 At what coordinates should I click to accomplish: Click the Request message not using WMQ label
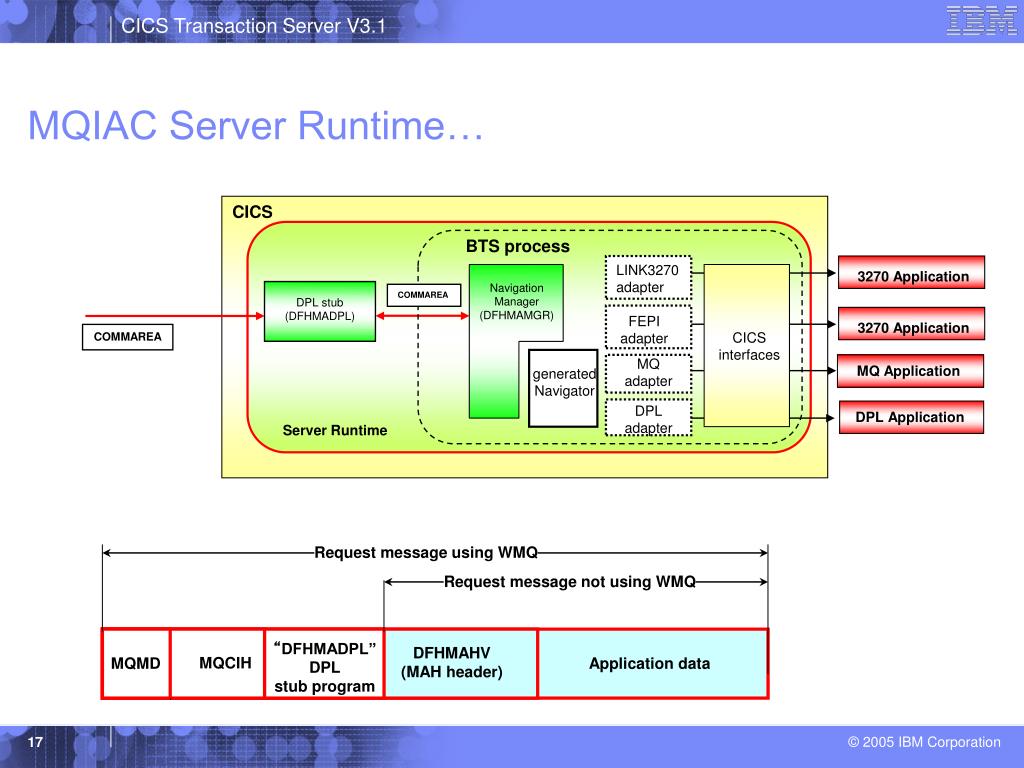[x=569, y=582]
